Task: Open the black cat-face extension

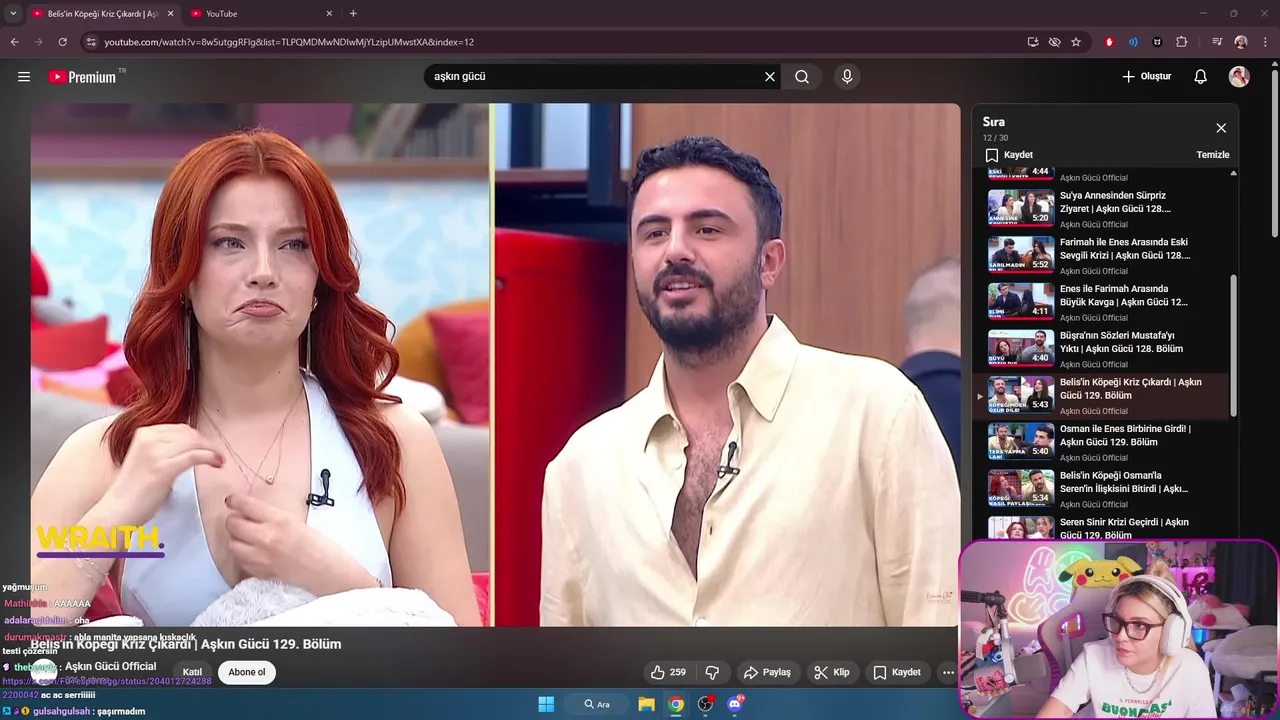Action: [x=1157, y=42]
